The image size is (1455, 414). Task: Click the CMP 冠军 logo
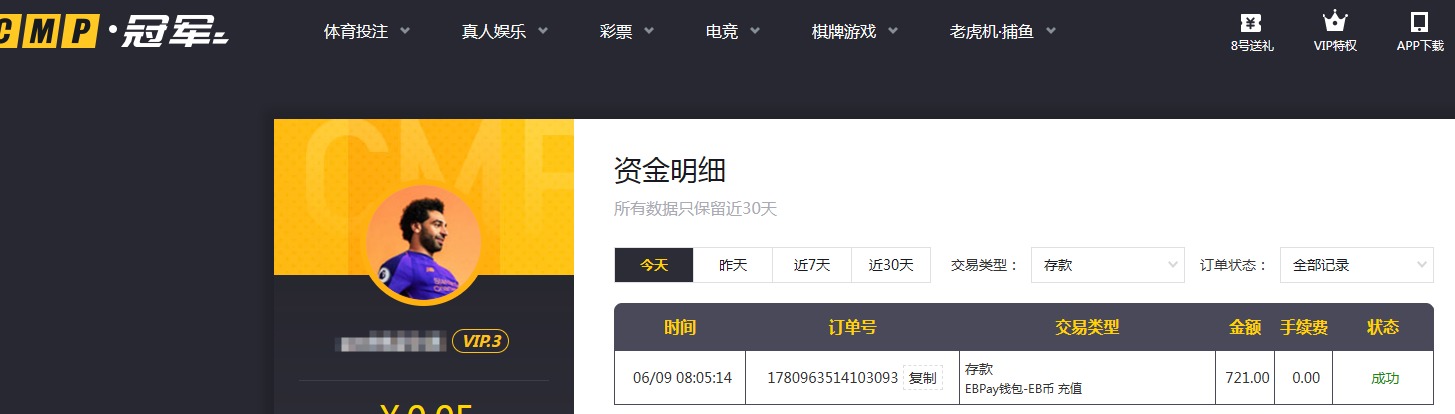click(112, 31)
